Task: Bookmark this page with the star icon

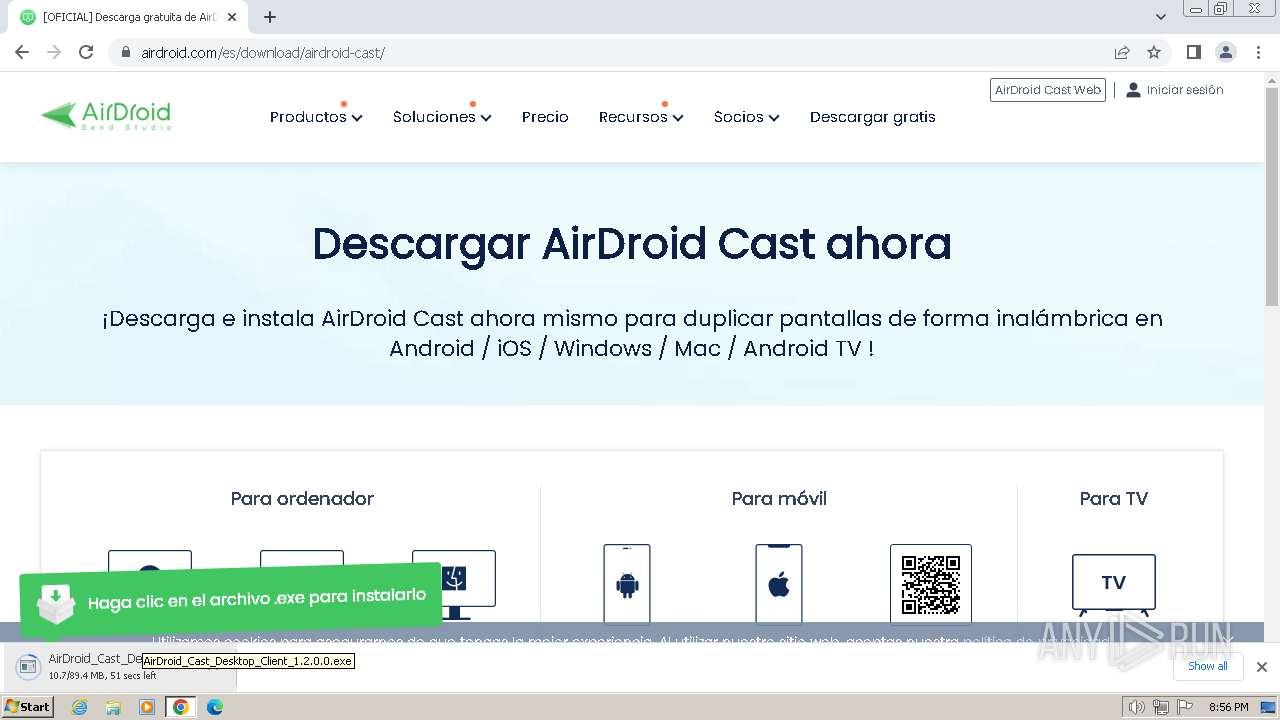Action: pos(1154,52)
